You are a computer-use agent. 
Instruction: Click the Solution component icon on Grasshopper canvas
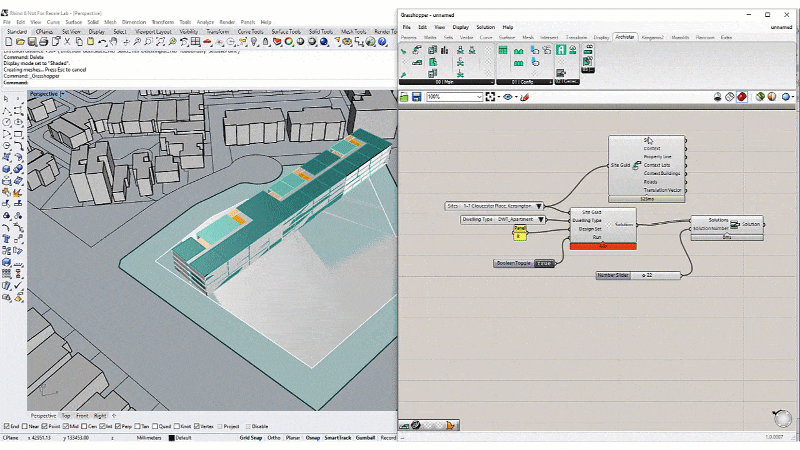click(735, 224)
